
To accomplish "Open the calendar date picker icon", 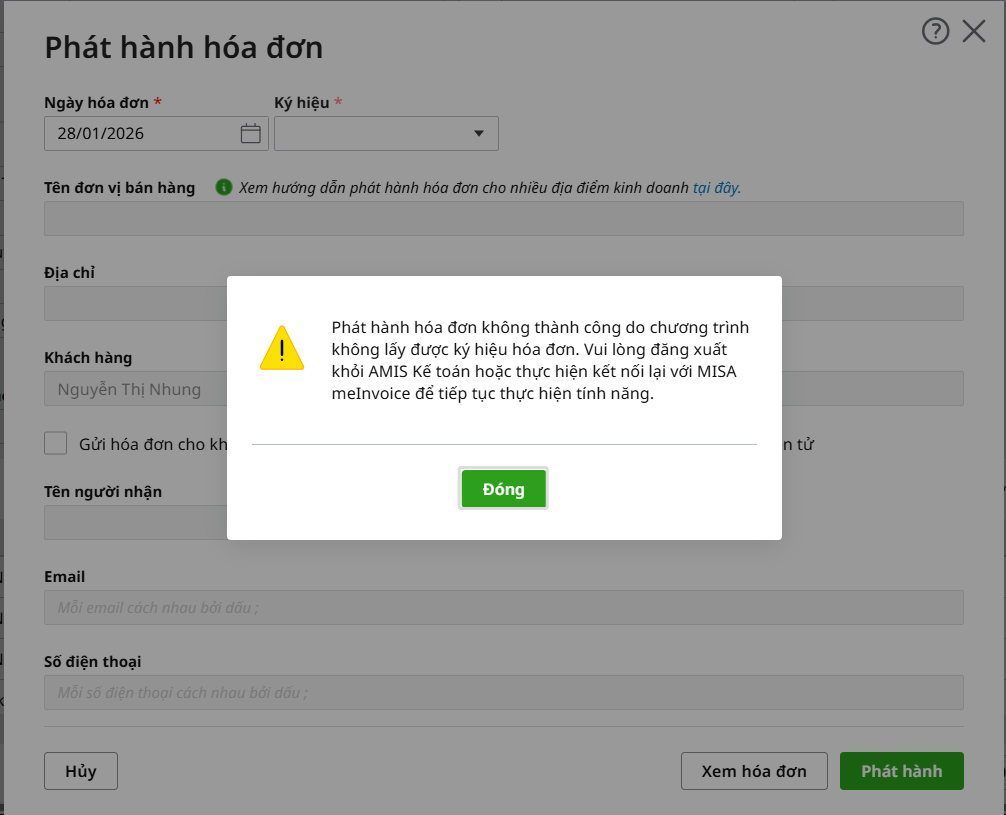I will pos(251,133).
